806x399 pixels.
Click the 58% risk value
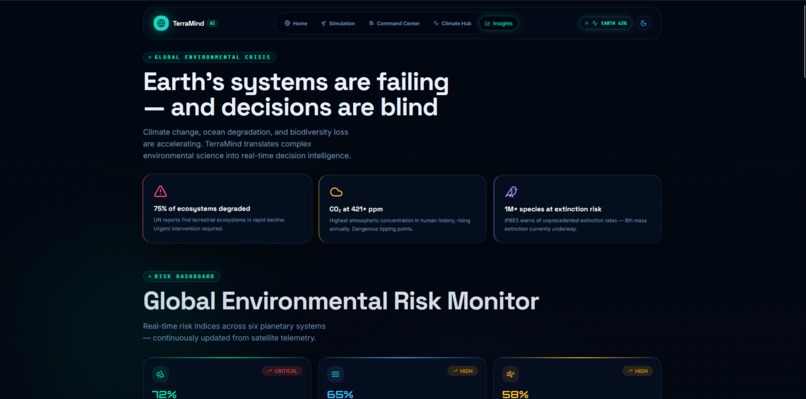coord(516,395)
